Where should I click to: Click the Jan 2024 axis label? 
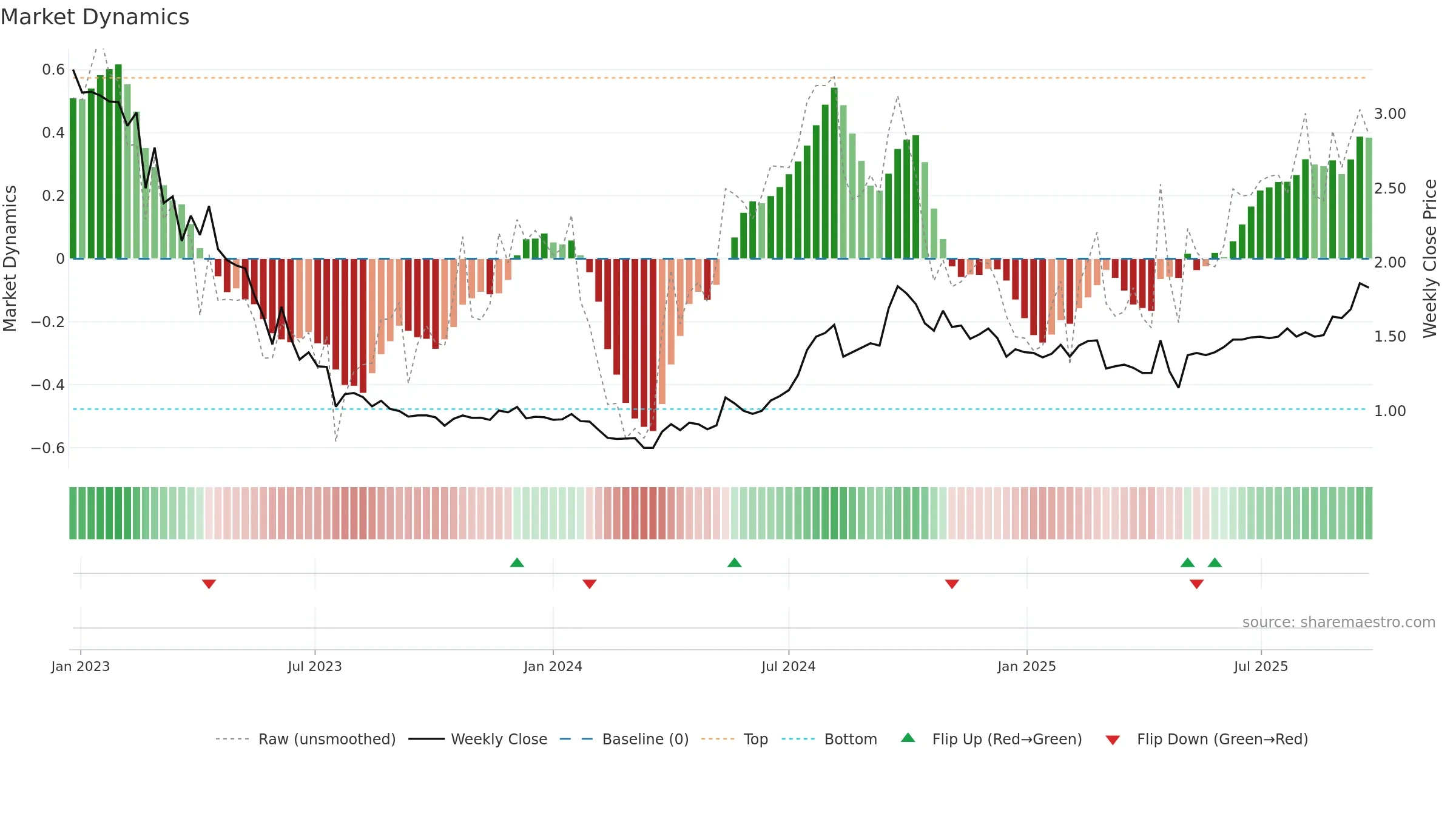(553, 666)
